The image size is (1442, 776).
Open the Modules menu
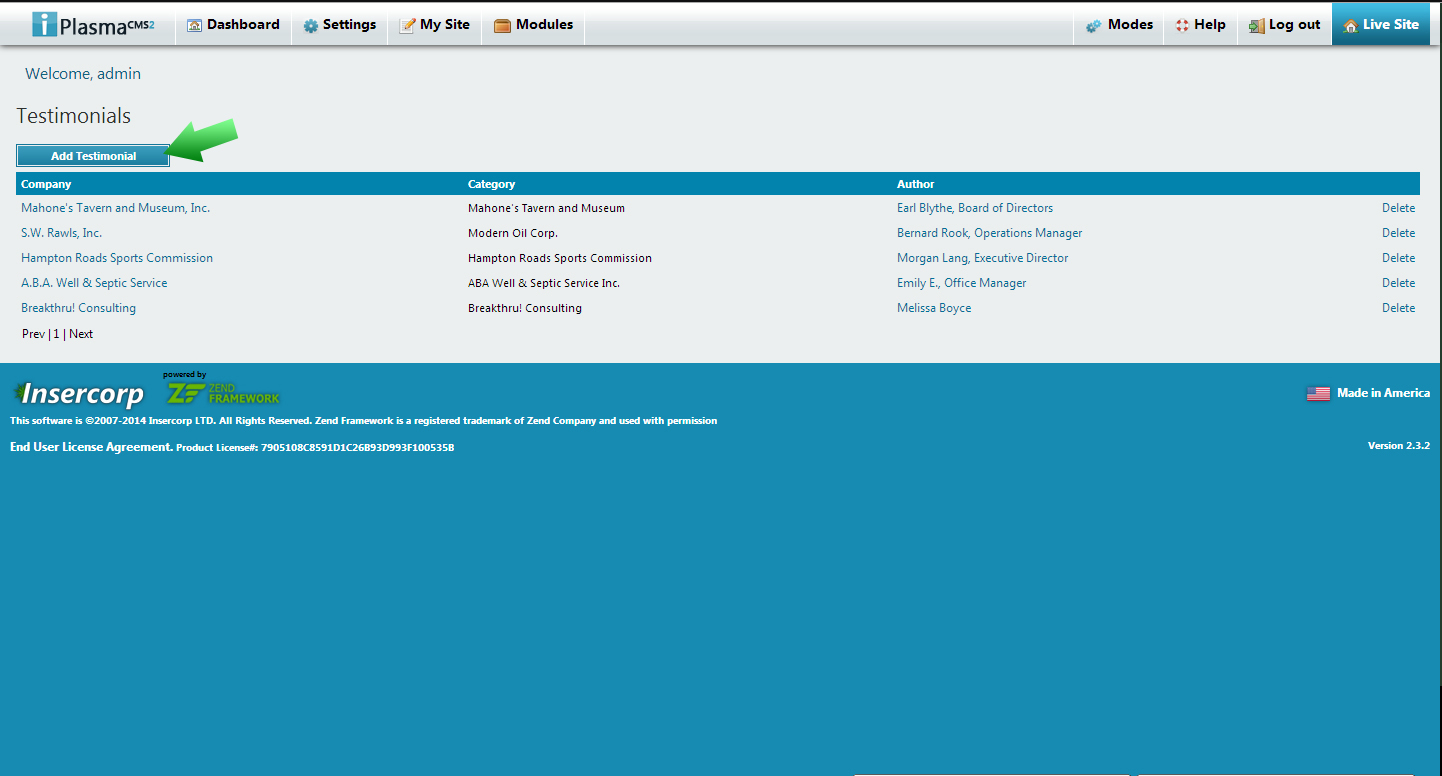point(533,24)
